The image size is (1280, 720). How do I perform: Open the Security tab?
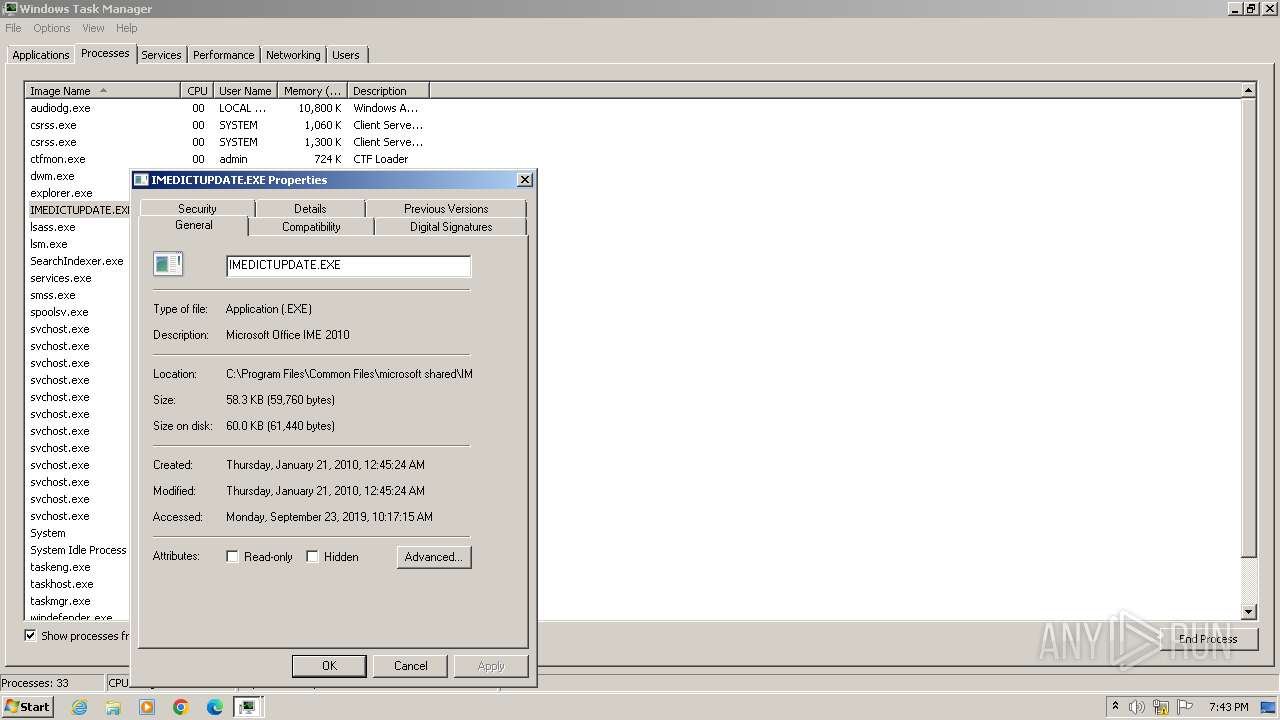point(197,208)
